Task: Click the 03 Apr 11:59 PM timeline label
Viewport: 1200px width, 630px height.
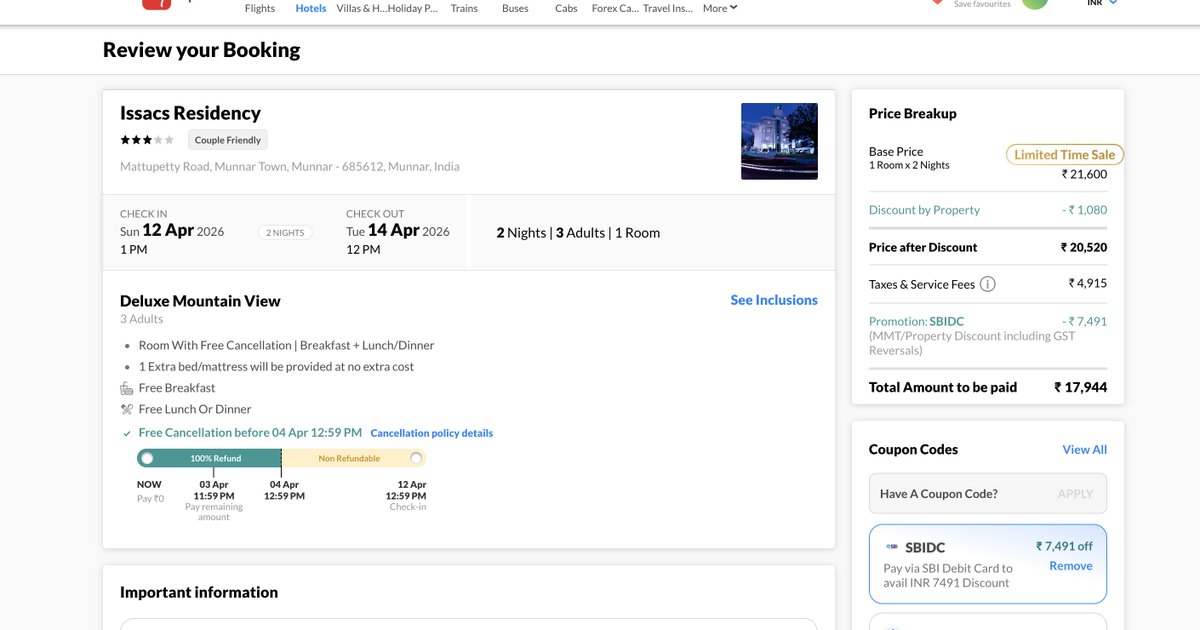Action: [214, 490]
